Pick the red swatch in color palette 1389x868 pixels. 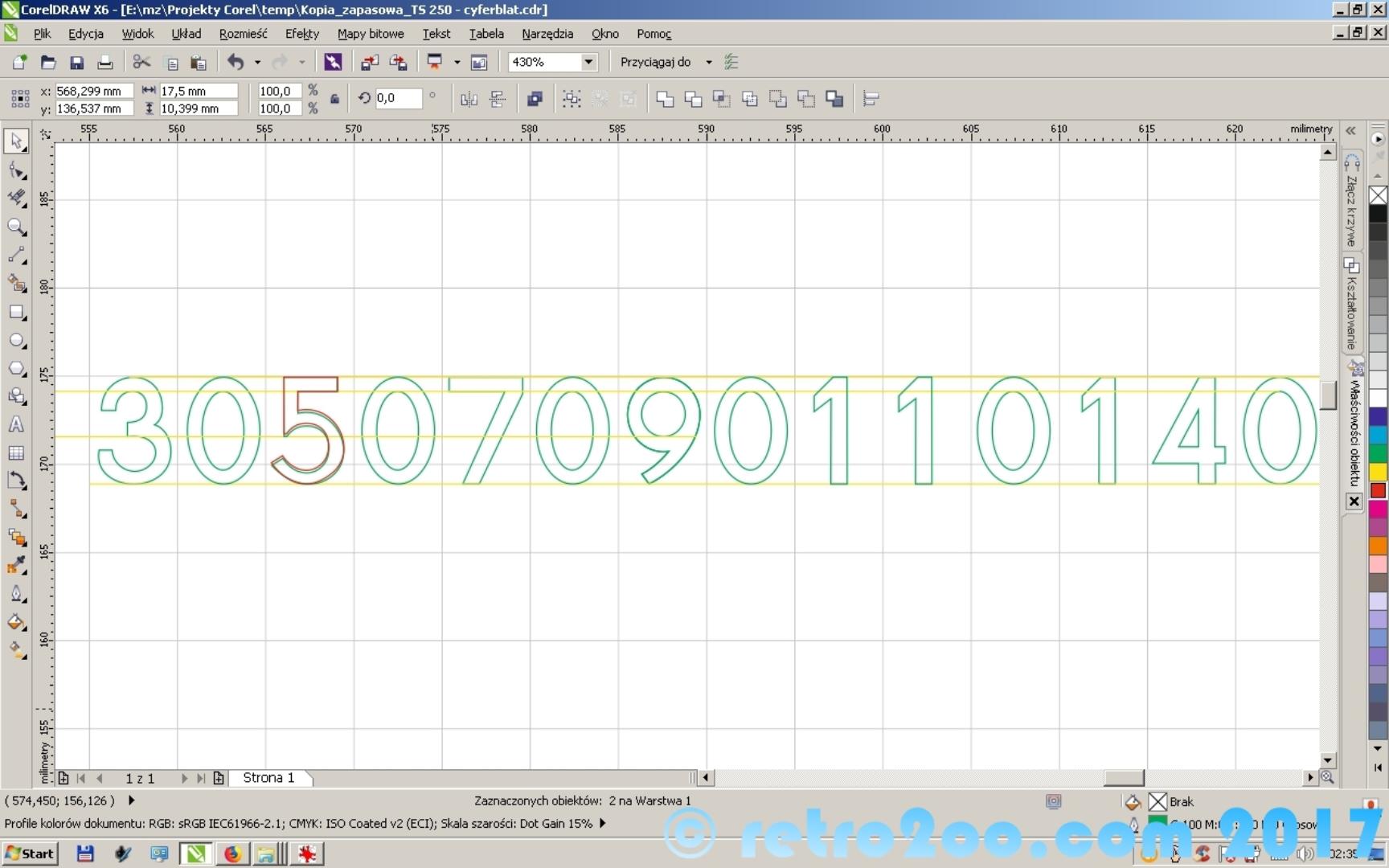(1378, 490)
